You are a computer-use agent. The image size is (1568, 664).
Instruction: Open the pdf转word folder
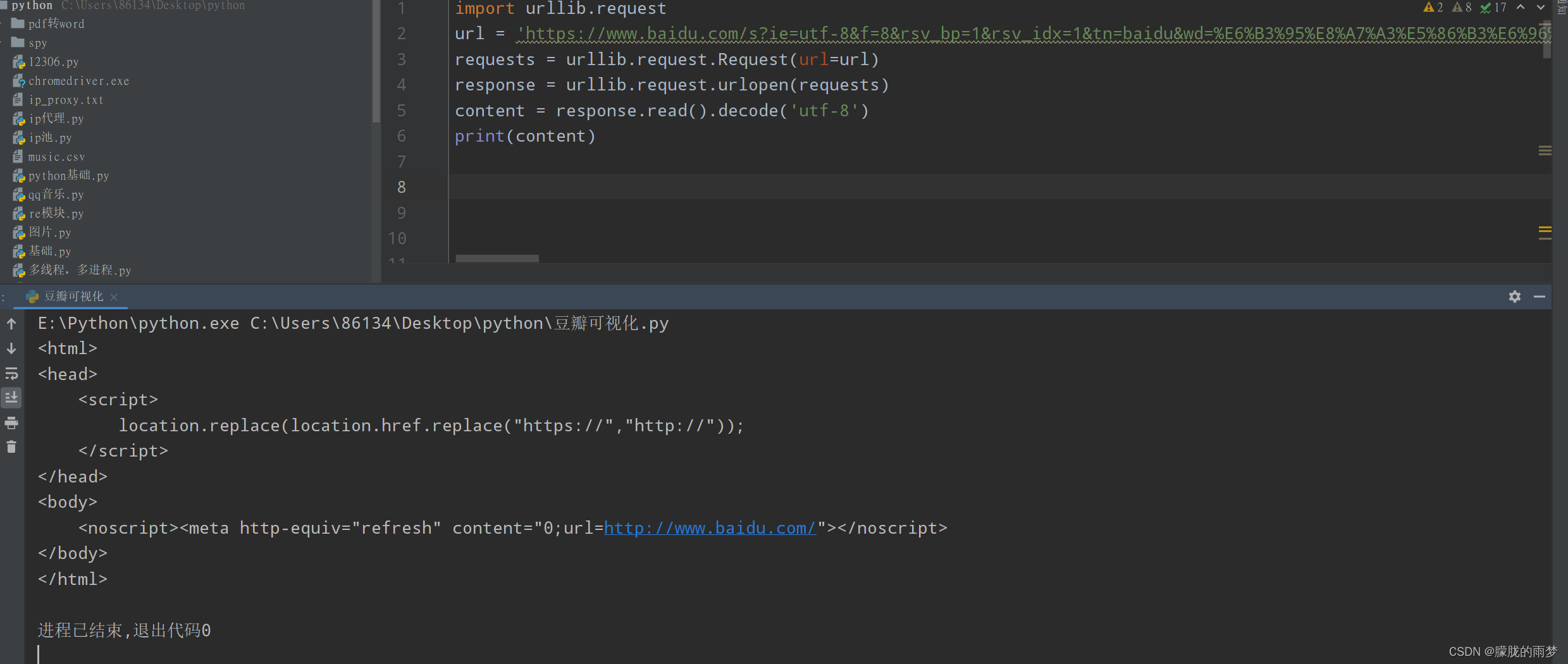(48, 24)
